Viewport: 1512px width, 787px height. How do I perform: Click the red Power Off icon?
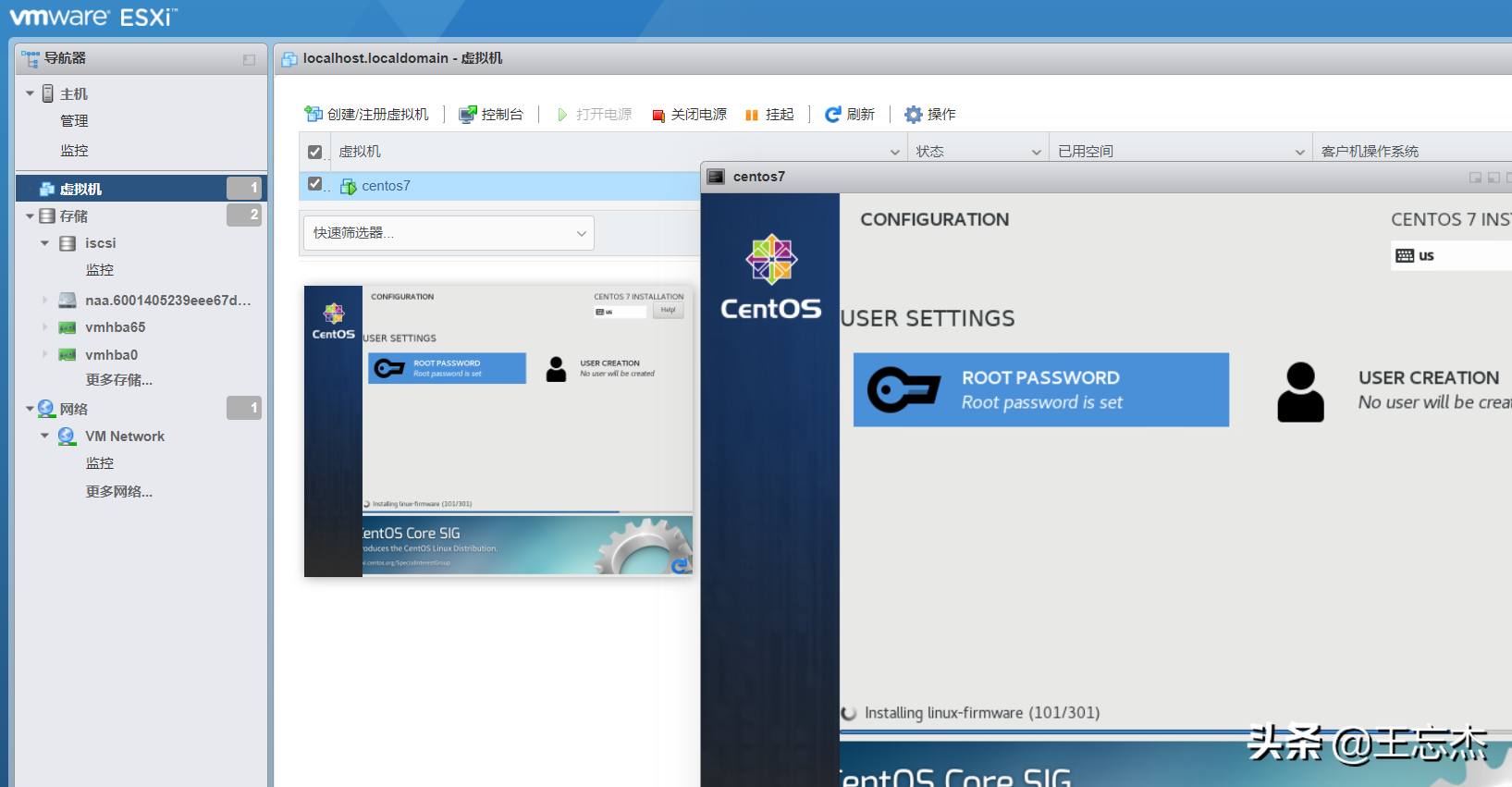tap(658, 116)
